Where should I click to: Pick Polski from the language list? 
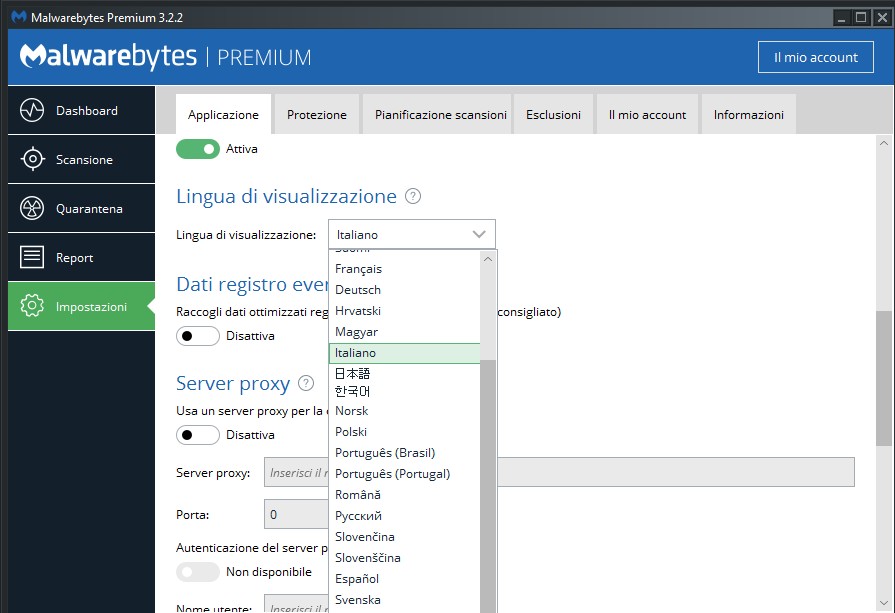pyautogui.click(x=405, y=432)
